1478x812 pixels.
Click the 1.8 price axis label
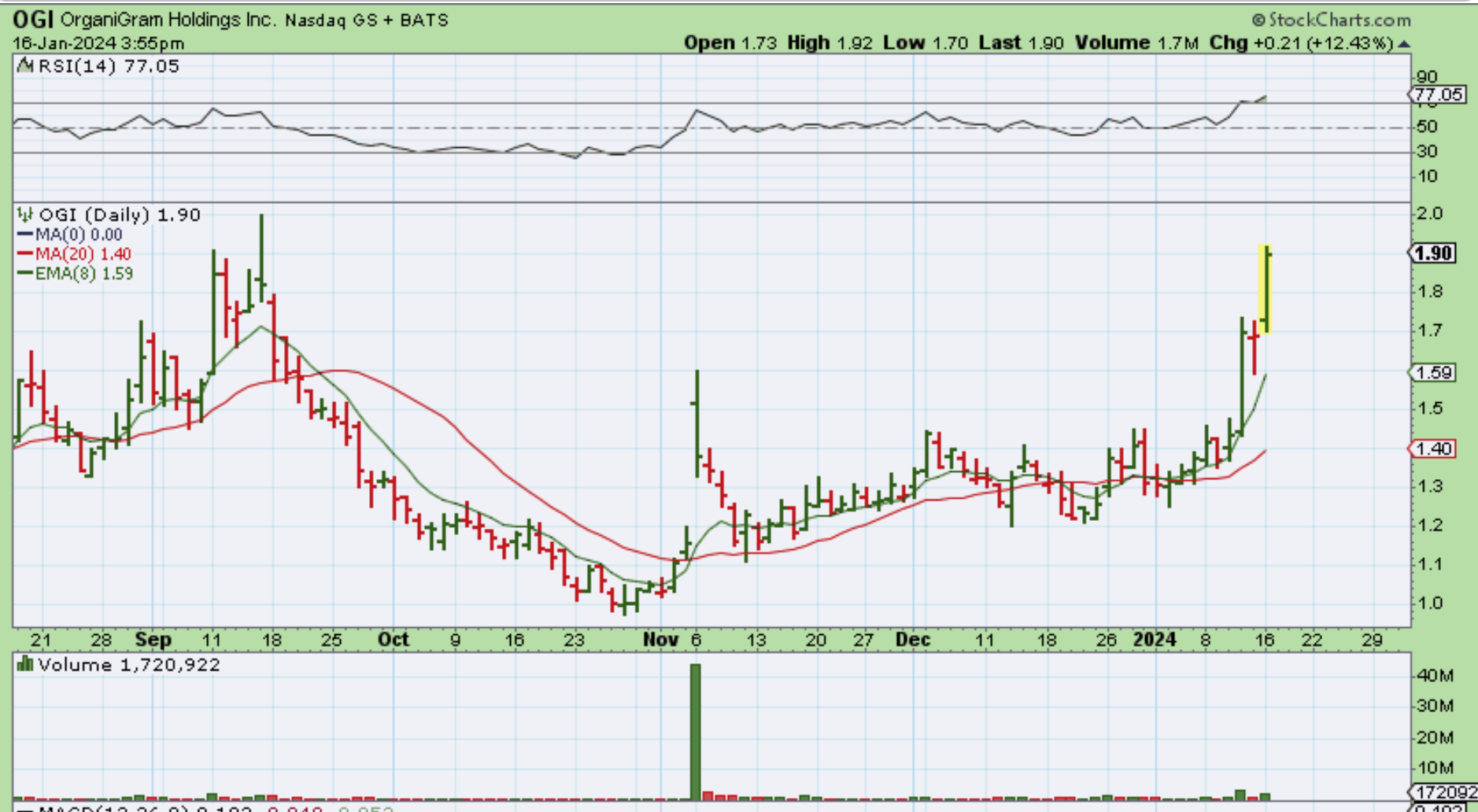[x=1430, y=291]
